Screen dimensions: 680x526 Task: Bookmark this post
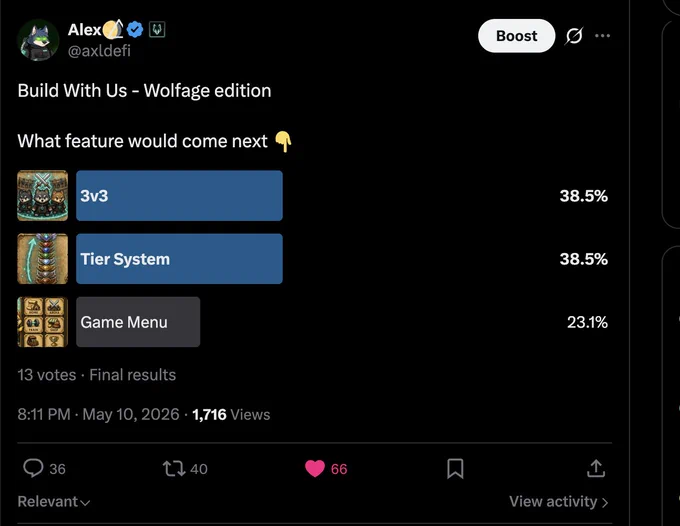(455, 469)
